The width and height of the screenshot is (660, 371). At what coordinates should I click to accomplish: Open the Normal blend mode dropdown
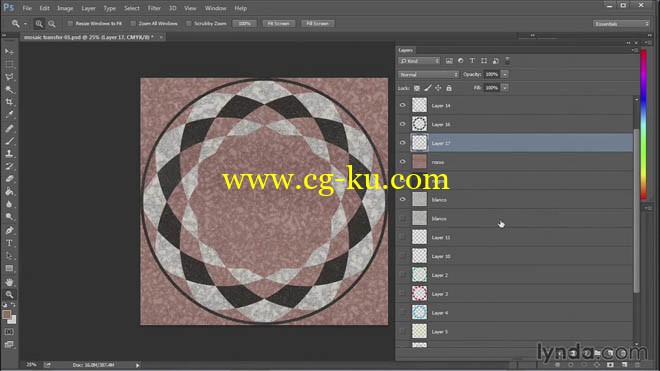pyautogui.click(x=428, y=75)
